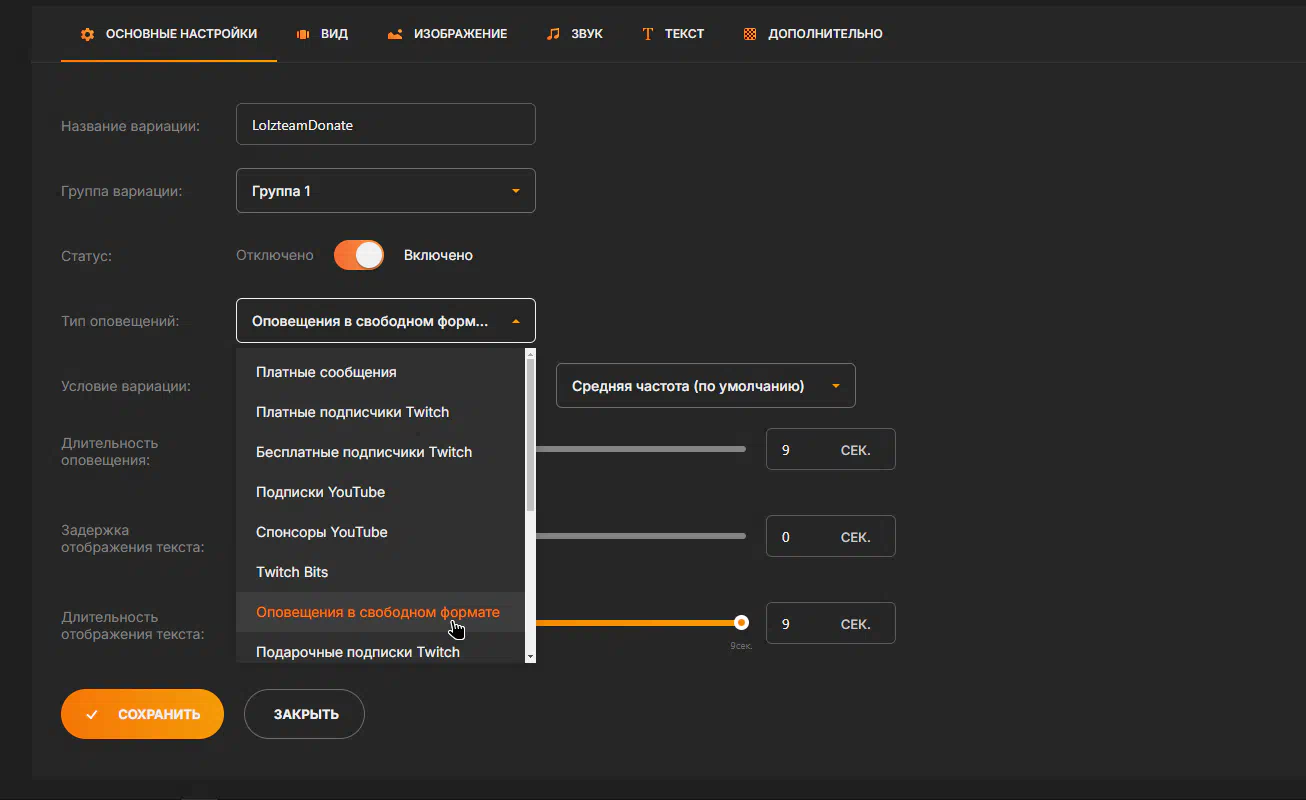Click the Сохранить button
1306x800 pixels.
click(x=142, y=714)
